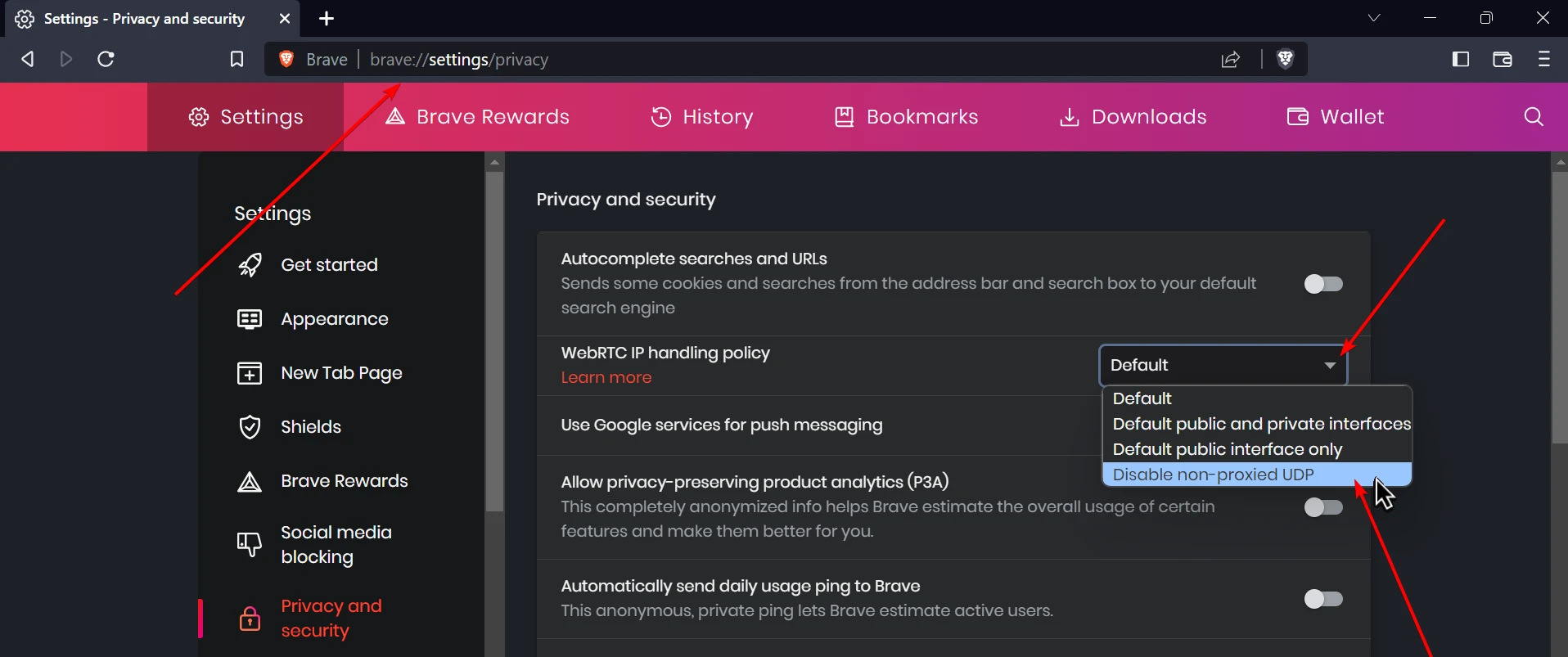Go back with the browser back arrow

(28, 59)
